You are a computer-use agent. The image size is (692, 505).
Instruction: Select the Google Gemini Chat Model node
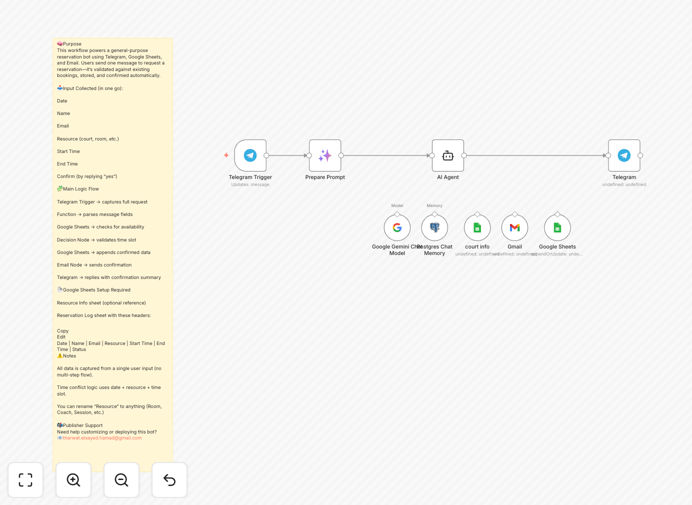tap(397, 228)
